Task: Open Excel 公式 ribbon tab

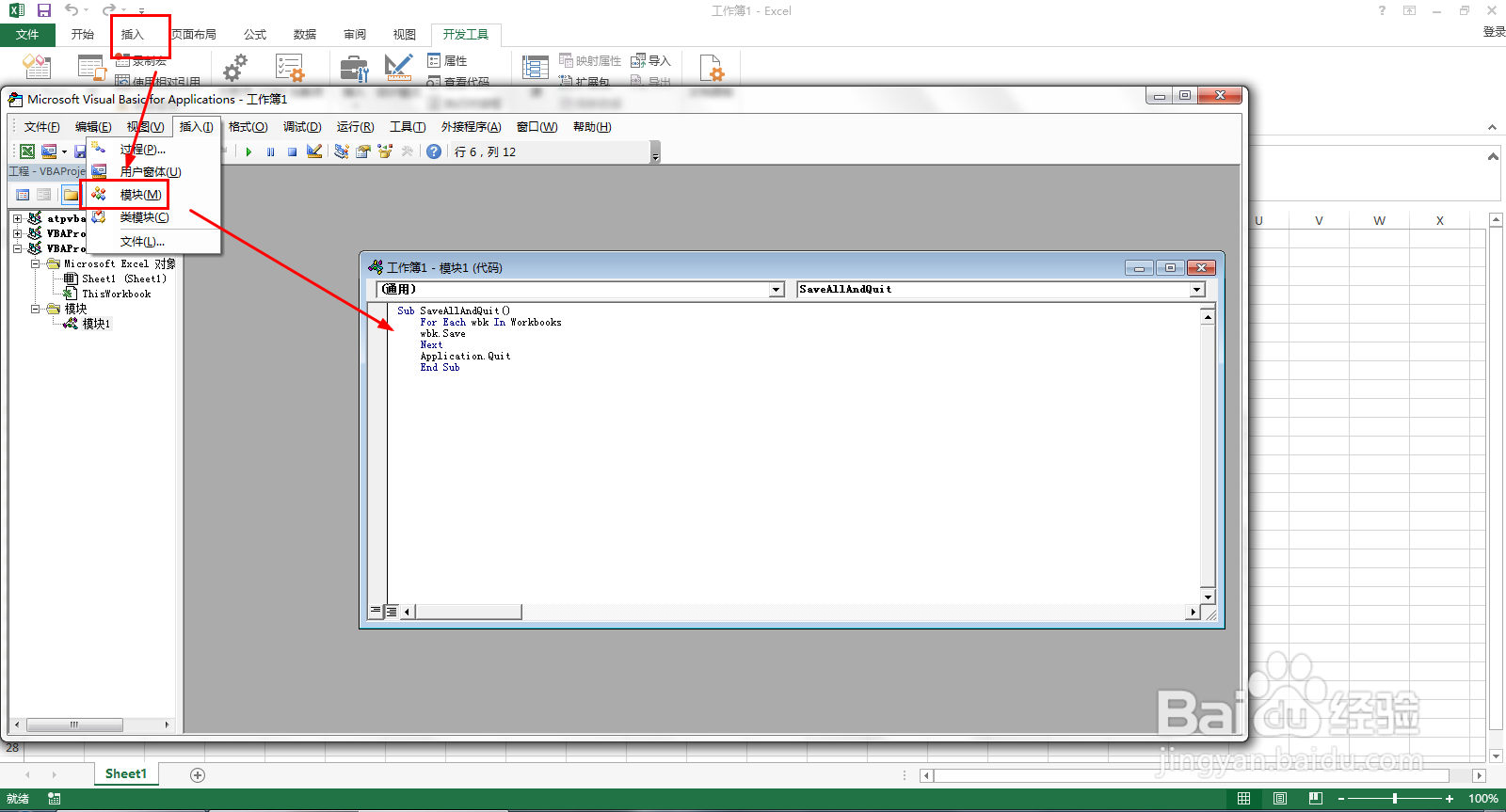Action: (x=255, y=35)
